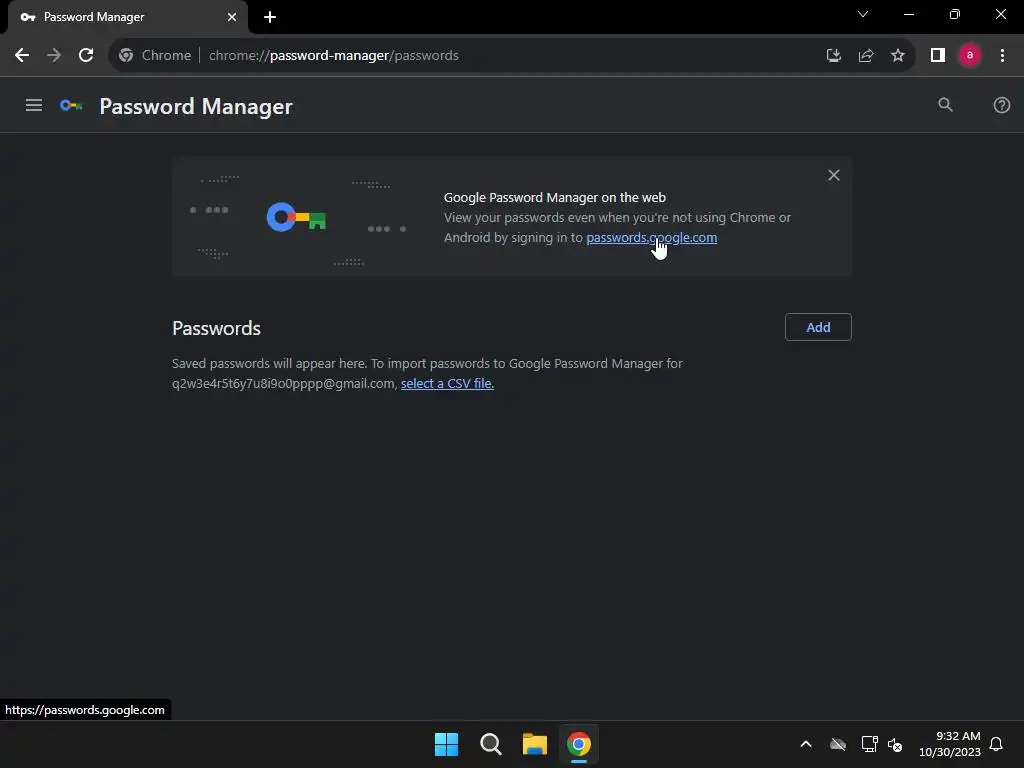Click the Passwords section heading
The width and height of the screenshot is (1024, 768).
point(216,328)
